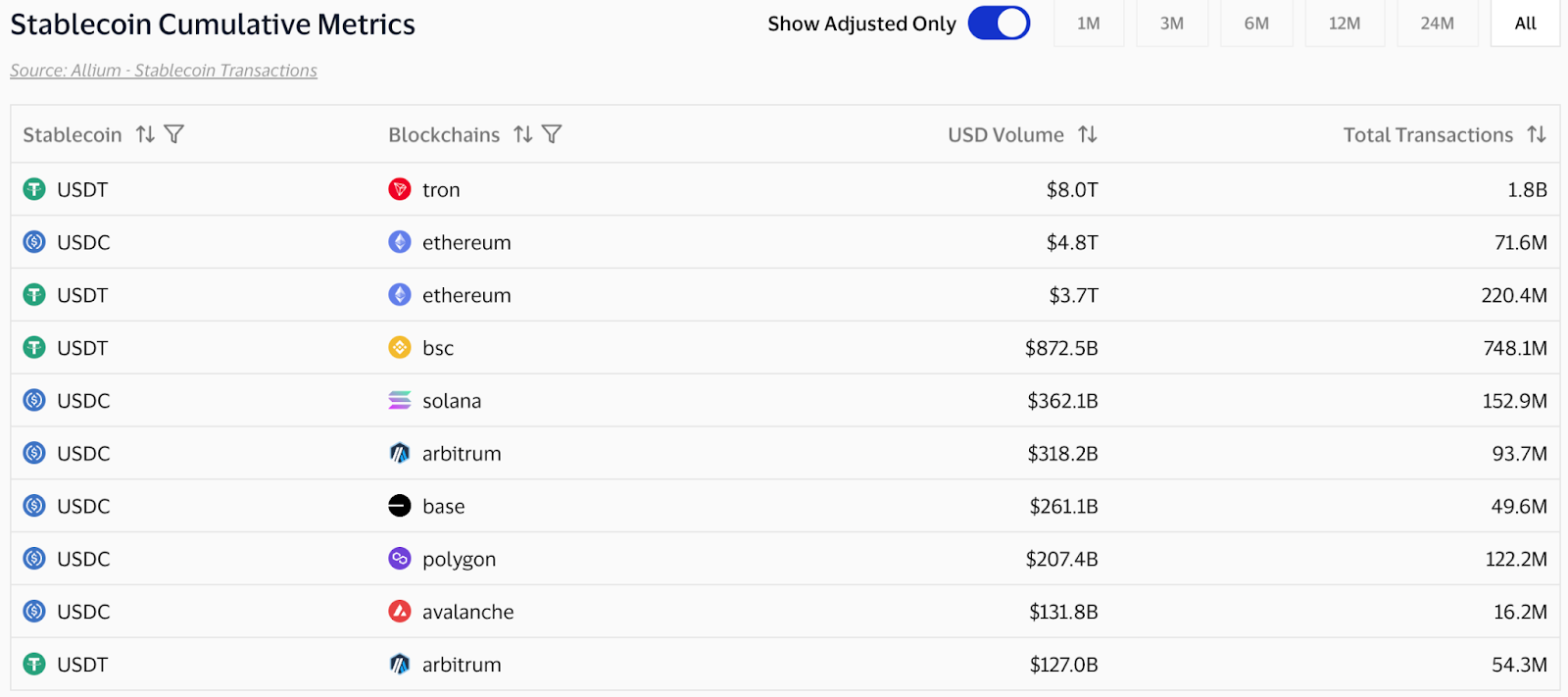Open the Allium Stablecoin Transactions source link
The image size is (1568, 697).
pos(164,71)
